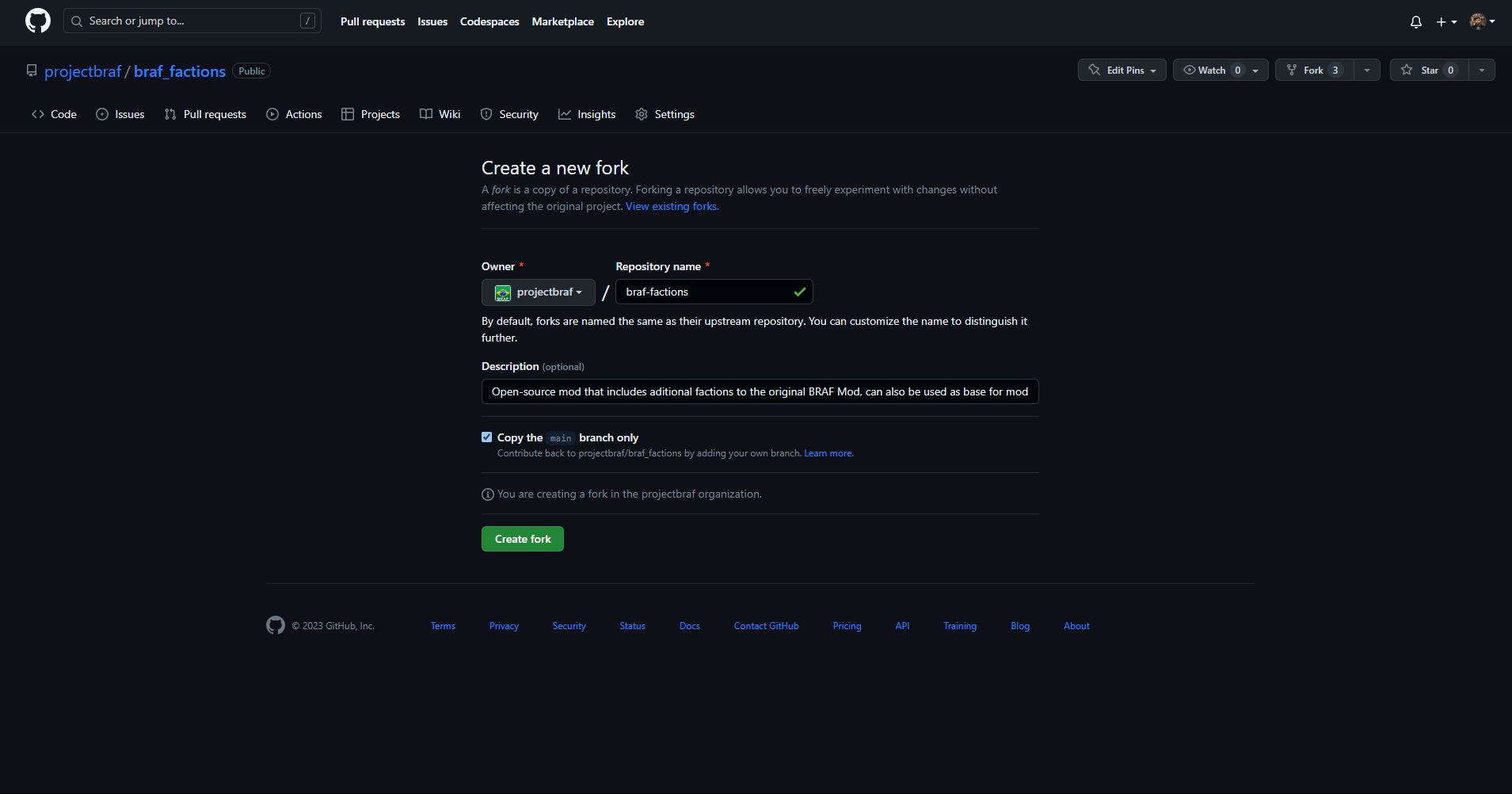Click the repository icon beside projectbraf
1512x794 pixels.
point(32,71)
